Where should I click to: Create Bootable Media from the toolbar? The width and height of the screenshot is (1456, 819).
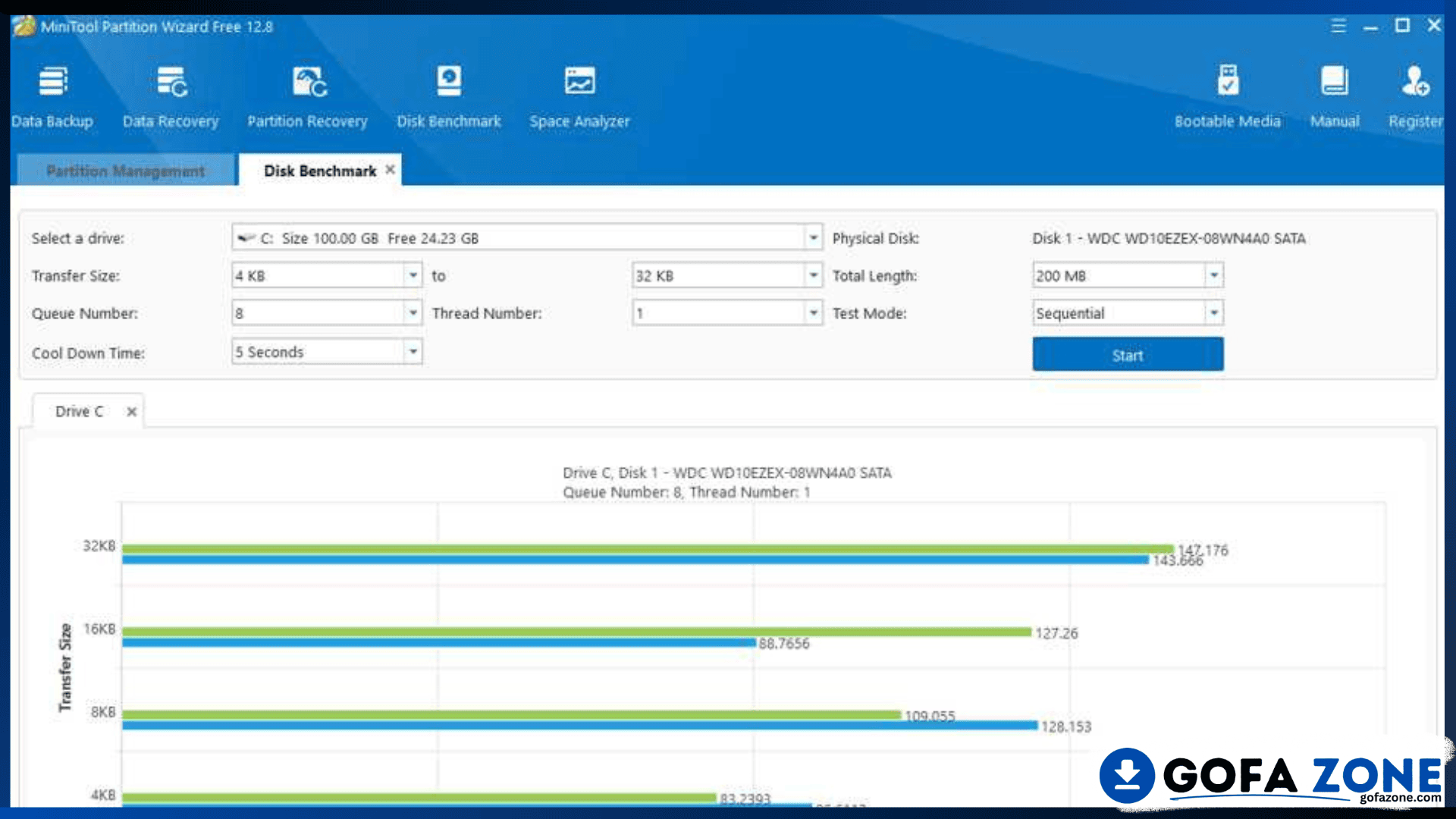[x=1227, y=97]
